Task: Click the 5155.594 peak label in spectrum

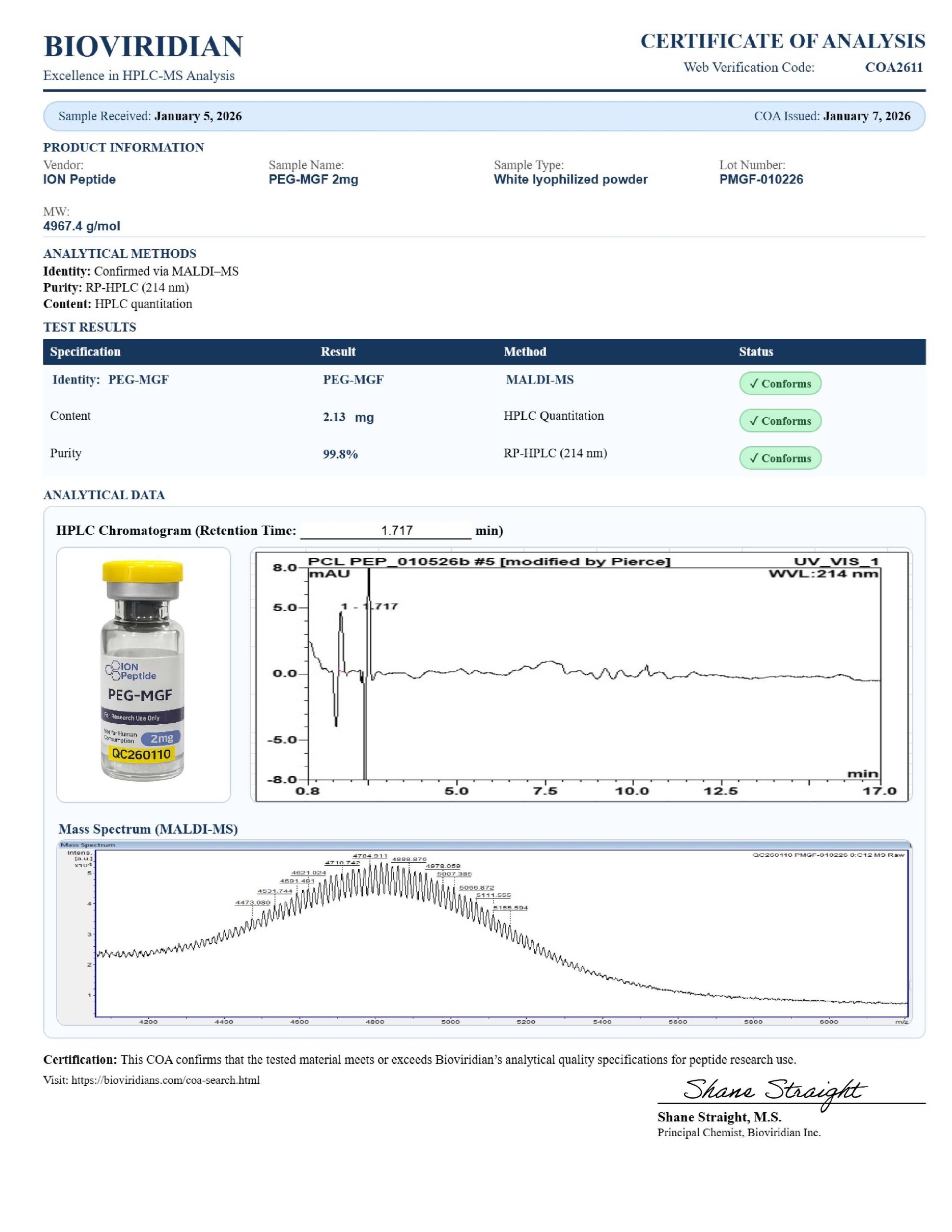Action: (510, 908)
